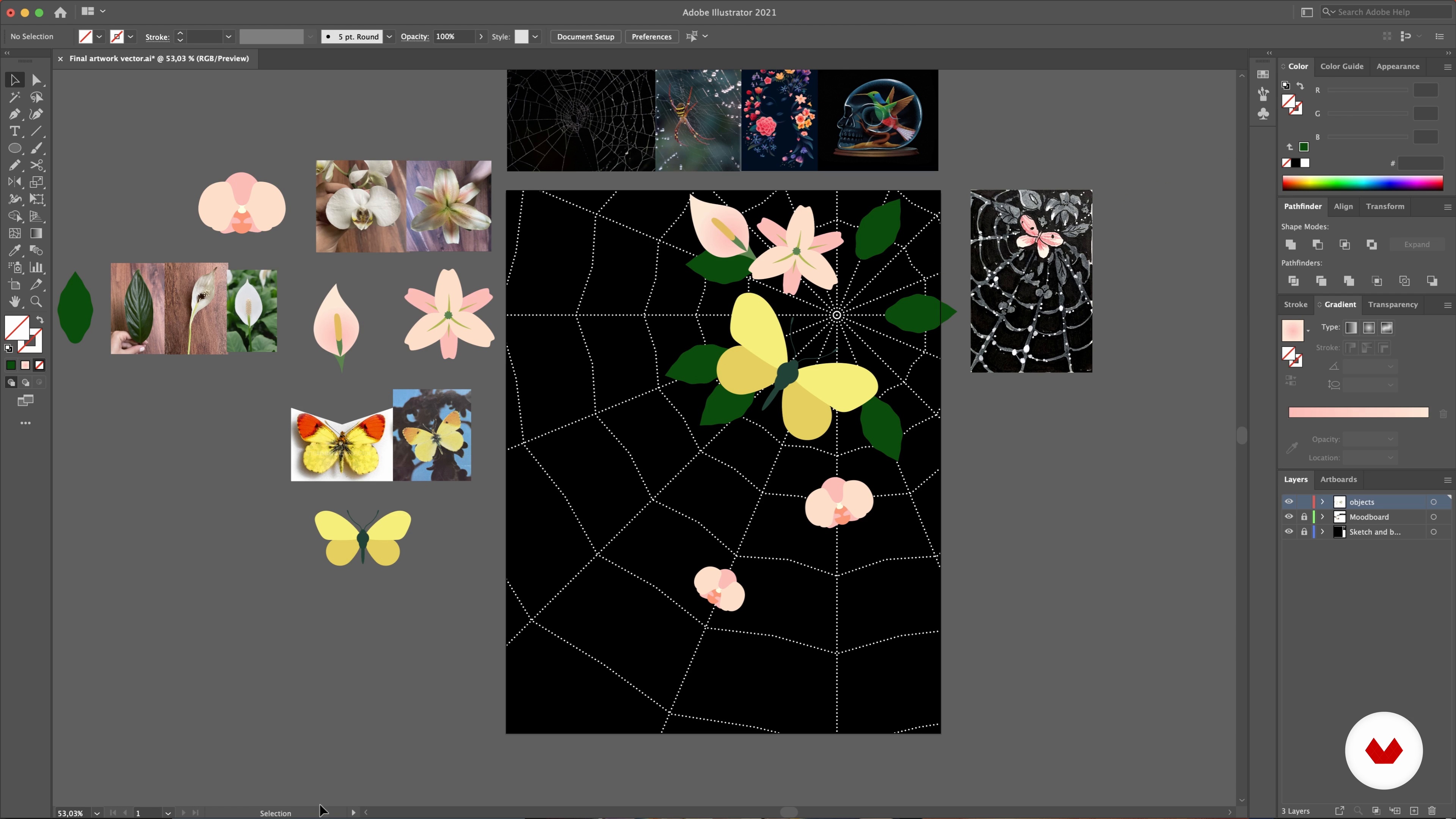The height and width of the screenshot is (819, 1456).
Task: Switch to the Transform tab
Action: (1385, 206)
